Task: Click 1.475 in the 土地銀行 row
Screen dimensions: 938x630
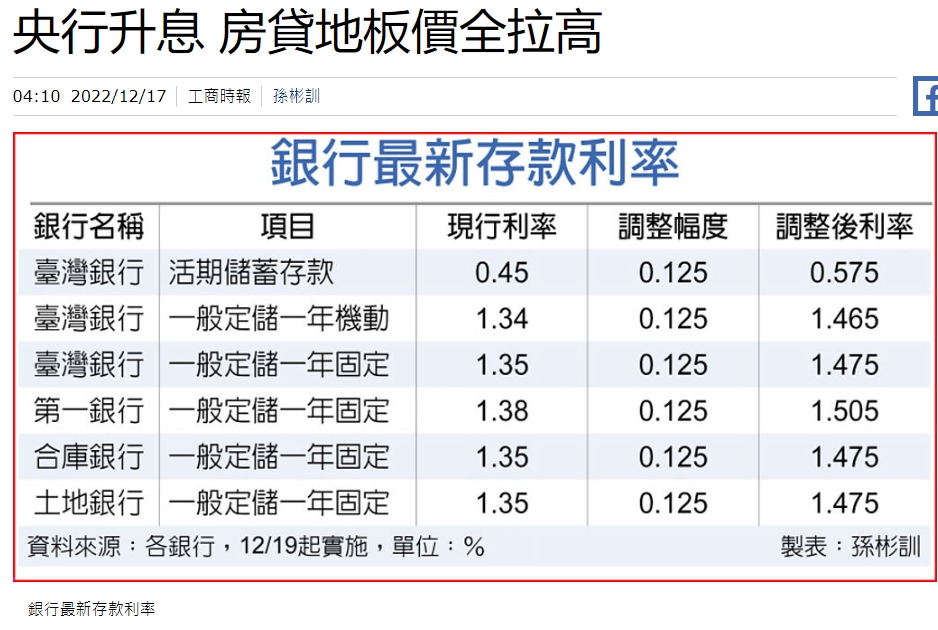Action: pos(845,503)
